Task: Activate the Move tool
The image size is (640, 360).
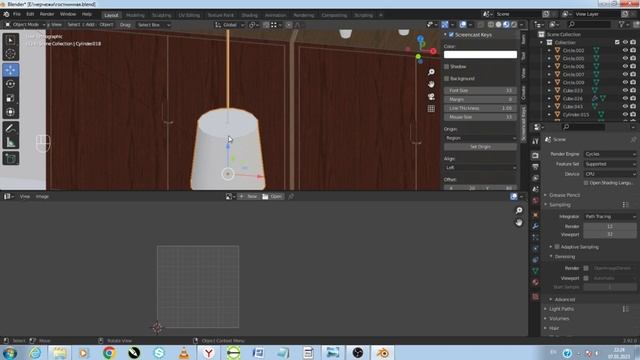Action: pos(11,70)
